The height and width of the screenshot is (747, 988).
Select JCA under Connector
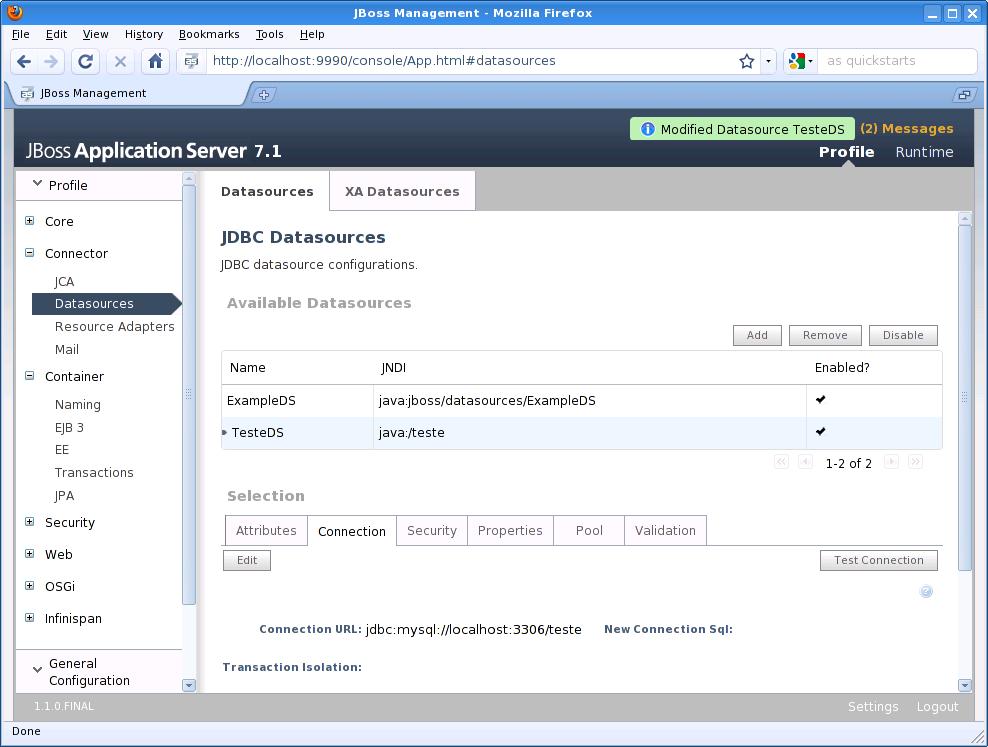point(64,282)
